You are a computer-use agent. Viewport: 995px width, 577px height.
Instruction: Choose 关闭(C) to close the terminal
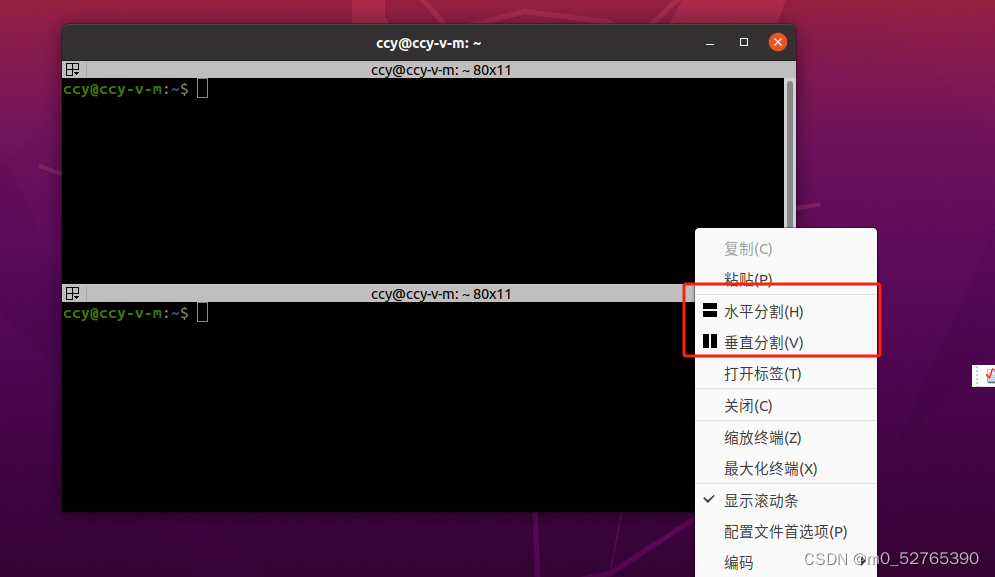click(786, 406)
